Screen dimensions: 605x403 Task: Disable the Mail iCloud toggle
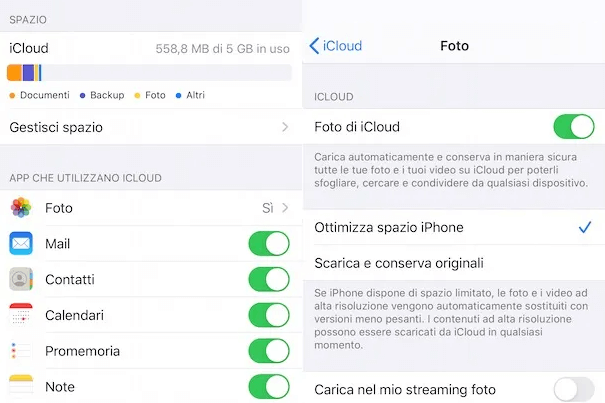(268, 244)
